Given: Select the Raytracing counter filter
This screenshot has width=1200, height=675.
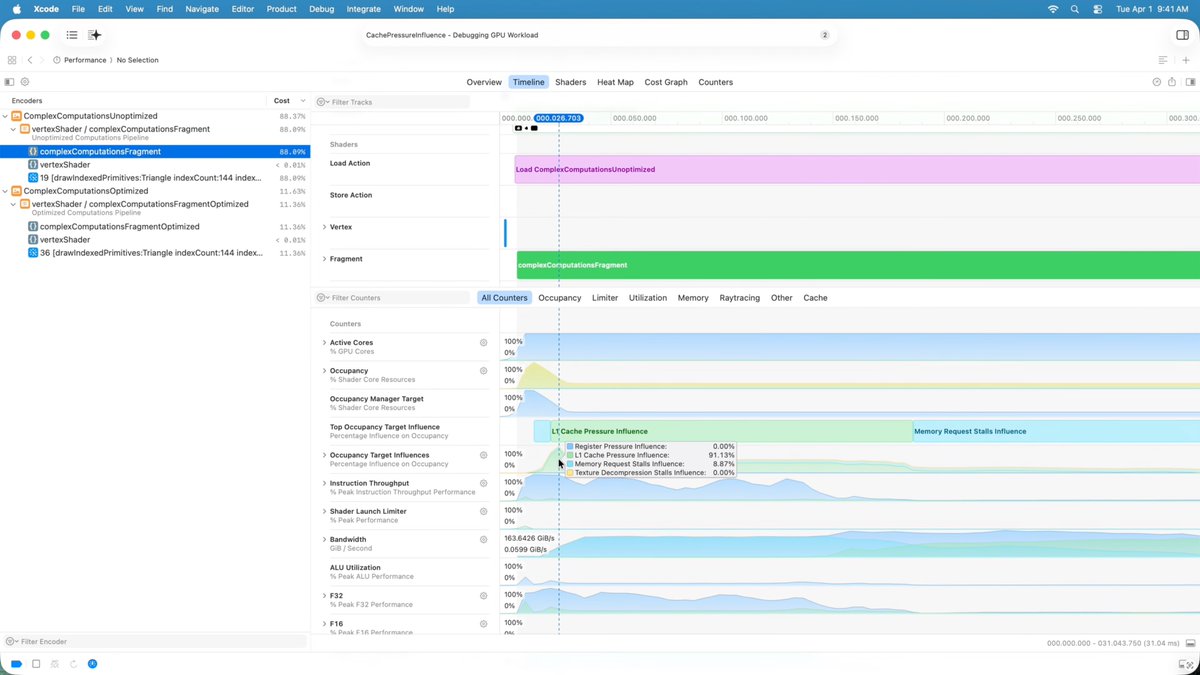Looking at the screenshot, I should point(740,298).
